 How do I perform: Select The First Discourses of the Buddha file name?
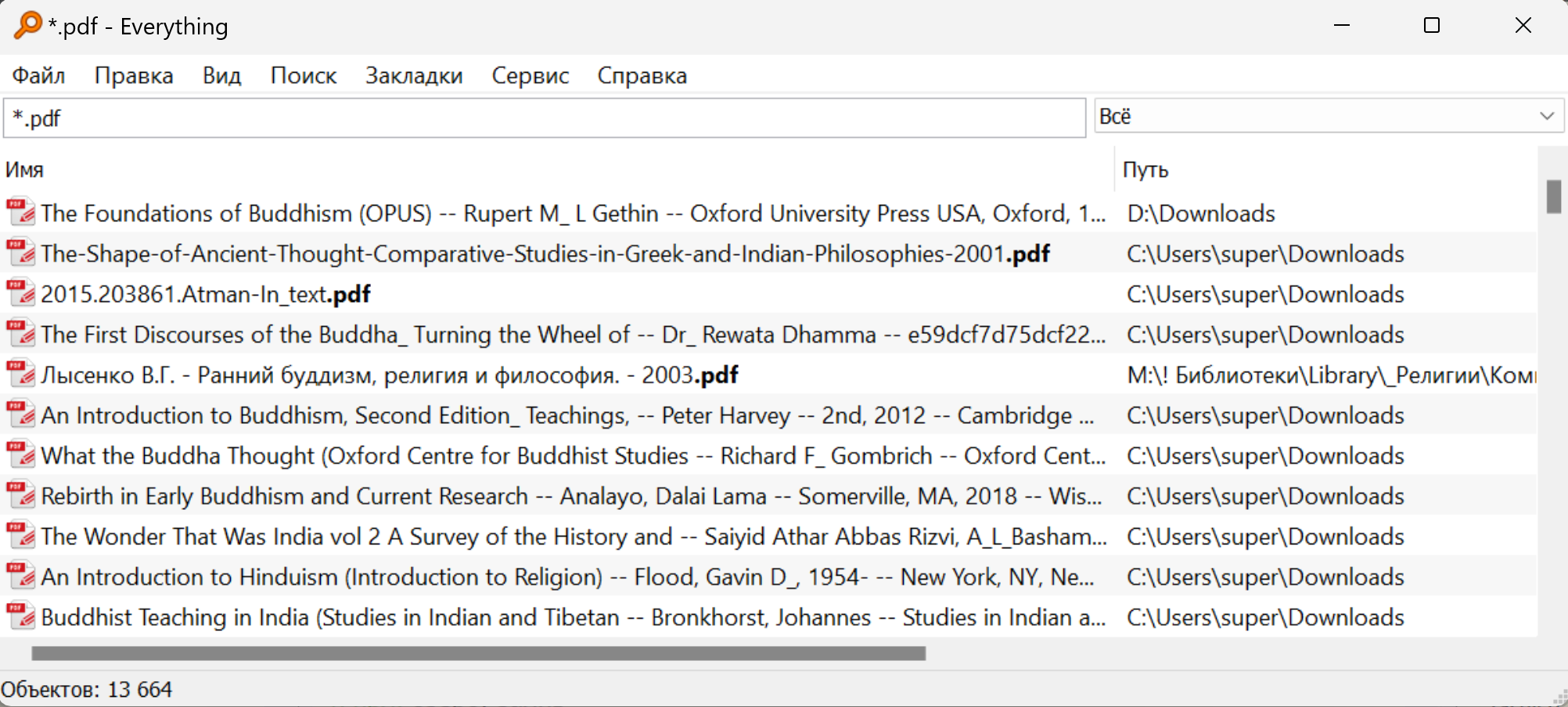tap(574, 335)
